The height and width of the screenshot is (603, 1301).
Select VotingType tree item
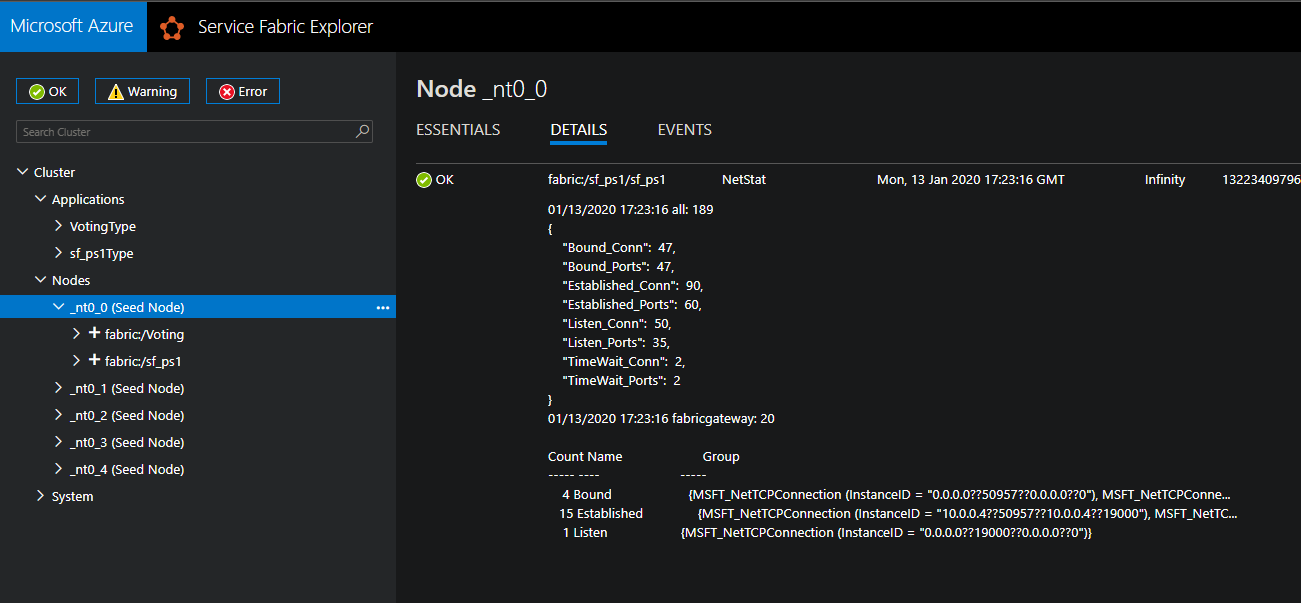coord(103,226)
